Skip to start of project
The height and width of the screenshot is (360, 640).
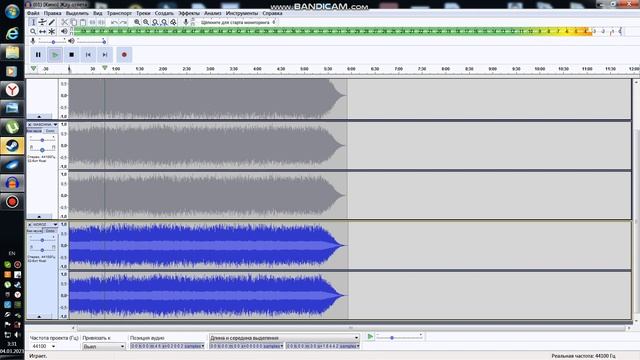88,55
